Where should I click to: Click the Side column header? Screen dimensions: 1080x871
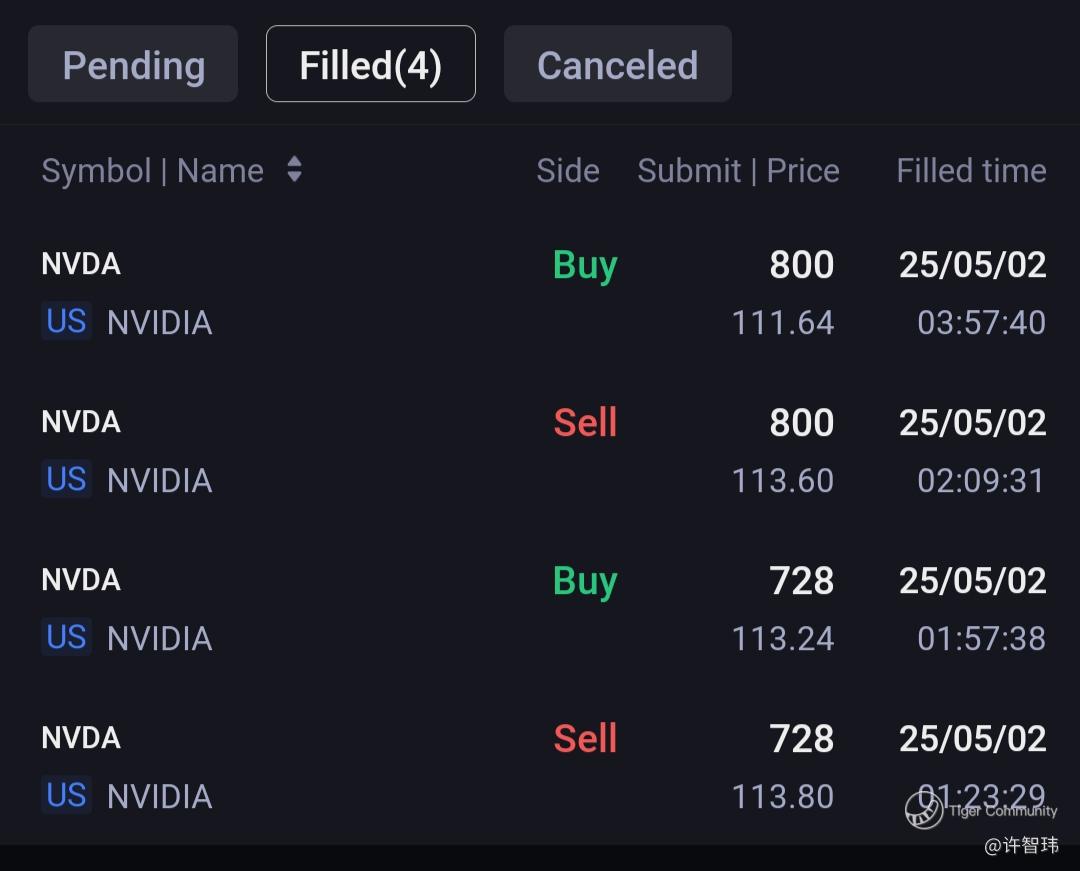point(567,171)
